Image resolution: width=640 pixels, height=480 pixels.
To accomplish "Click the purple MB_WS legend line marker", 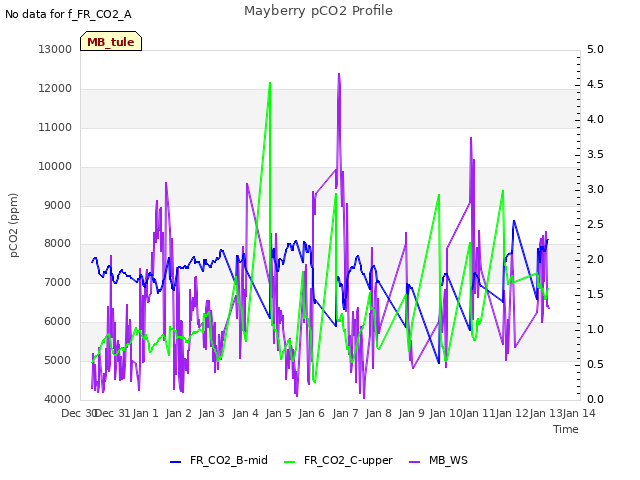I will [x=414, y=462].
